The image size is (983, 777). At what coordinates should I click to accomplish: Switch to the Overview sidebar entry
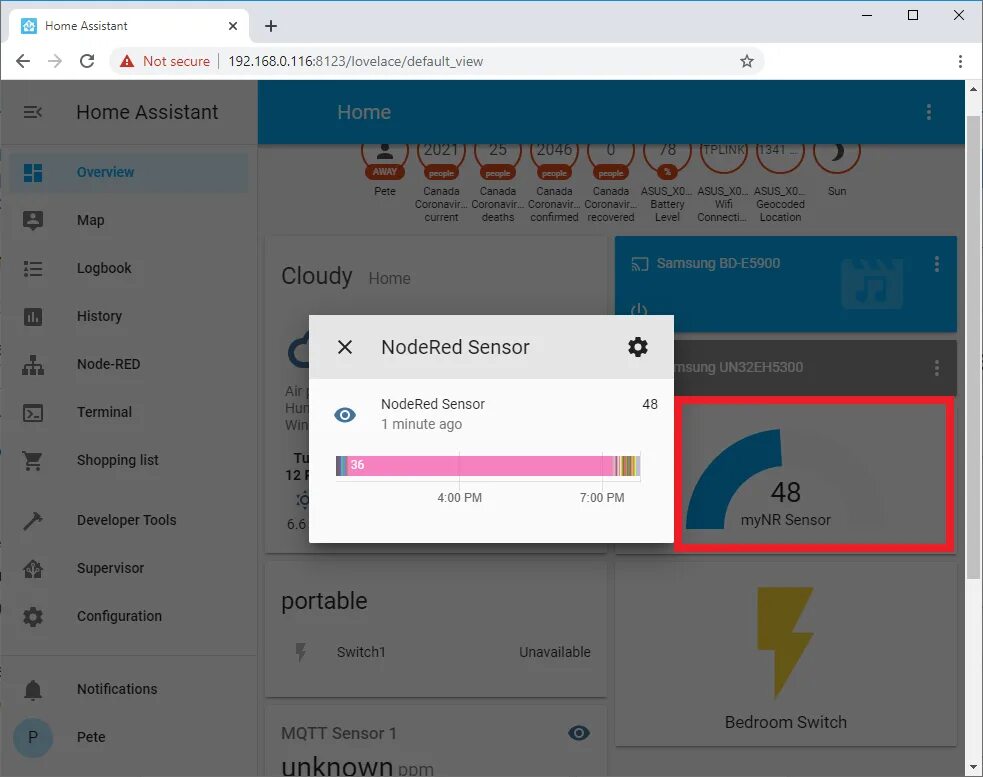coord(33,172)
